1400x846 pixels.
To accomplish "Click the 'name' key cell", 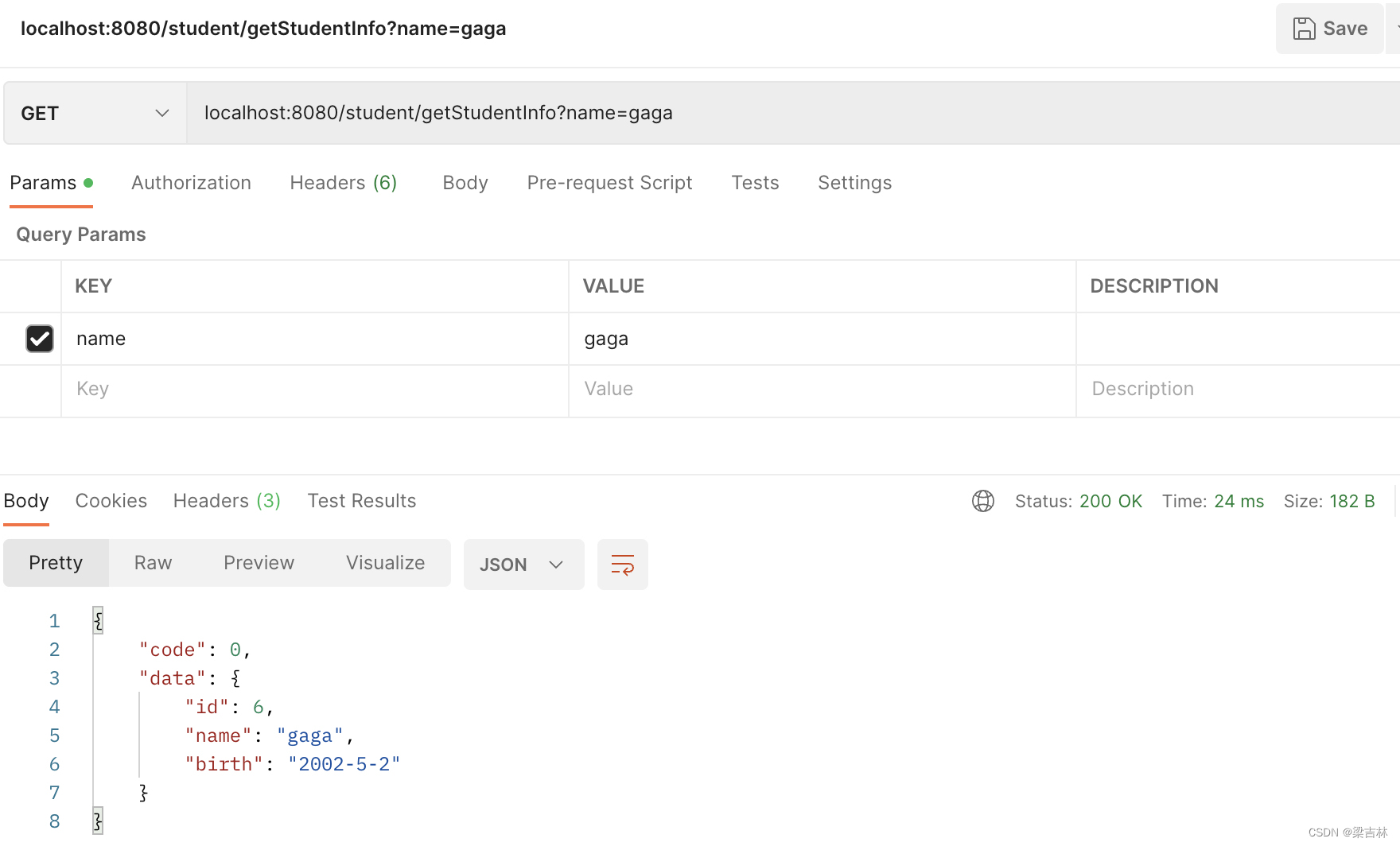I will click(315, 339).
